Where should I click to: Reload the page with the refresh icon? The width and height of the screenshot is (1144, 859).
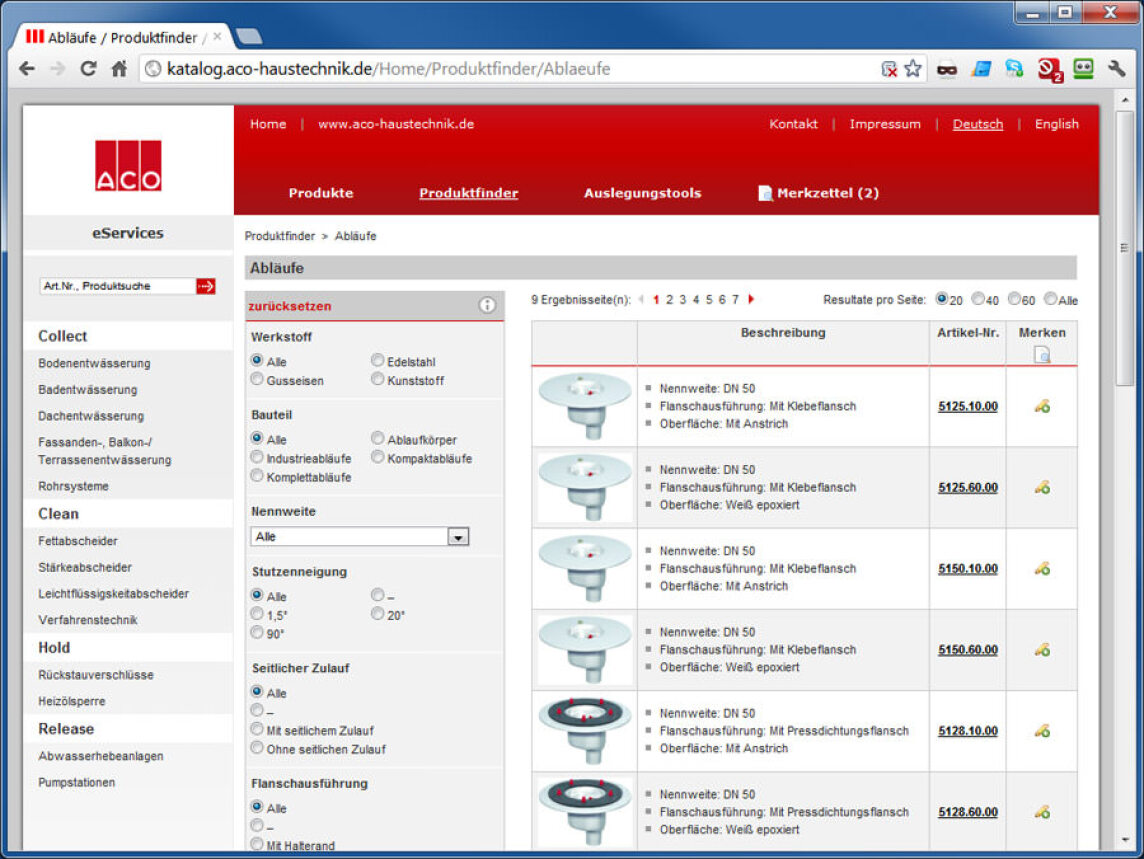88,69
